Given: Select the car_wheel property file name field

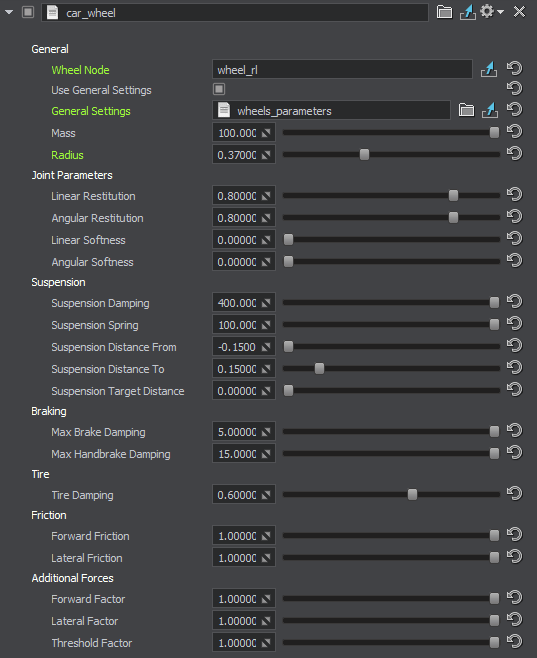Looking at the screenshot, I should click(x=235, y=13).
